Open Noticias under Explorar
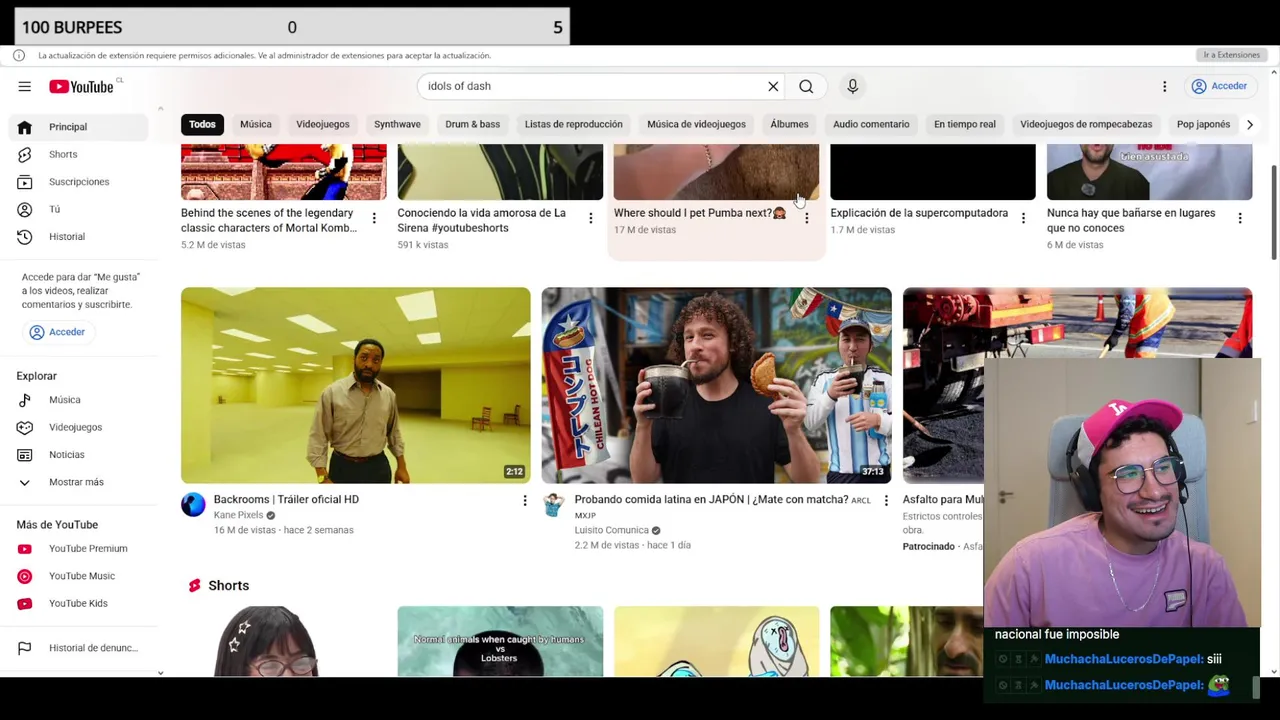The height and width of the screenshot is (720, 1280). pos(80,455)
